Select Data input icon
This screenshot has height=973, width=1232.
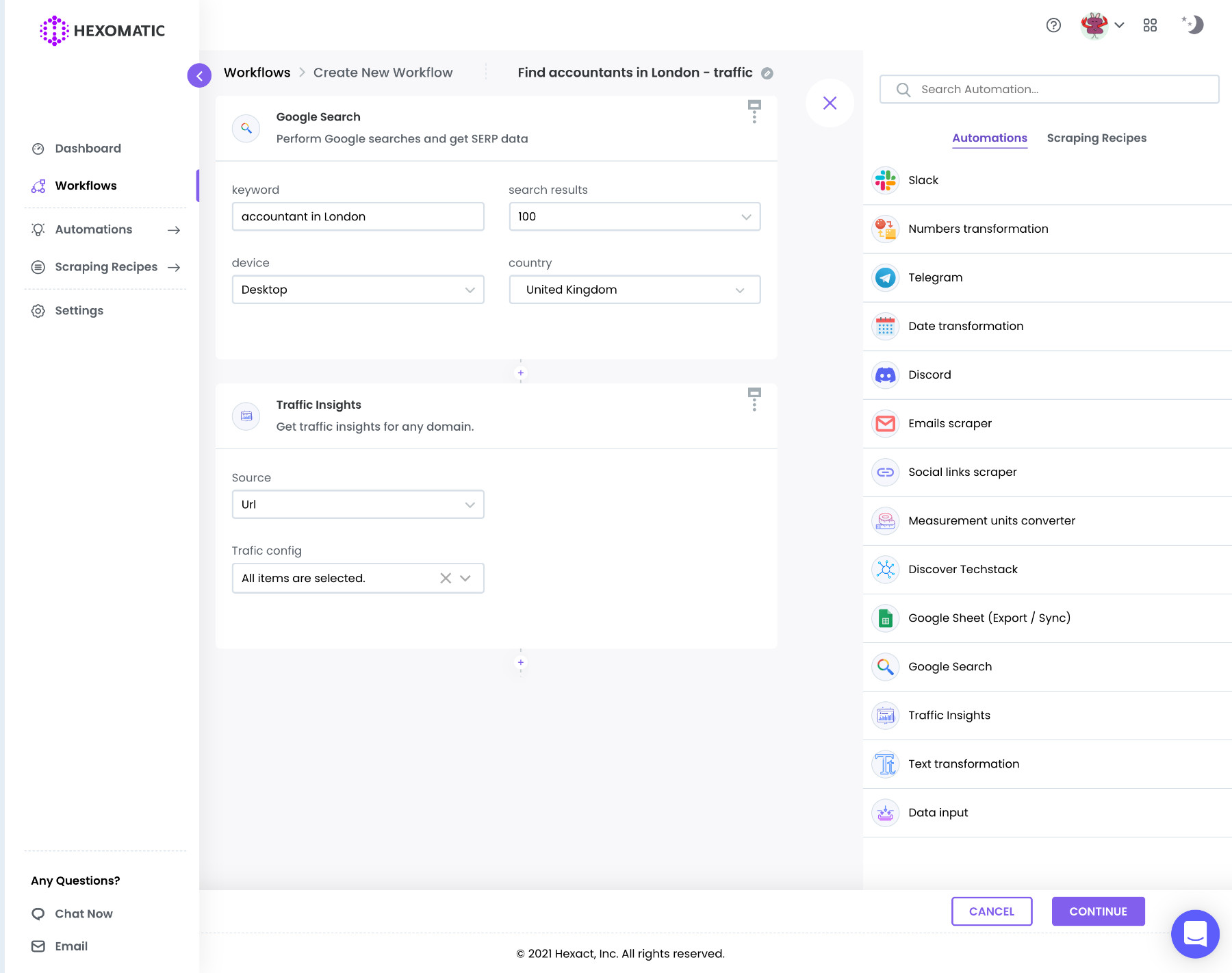point(886,812)
